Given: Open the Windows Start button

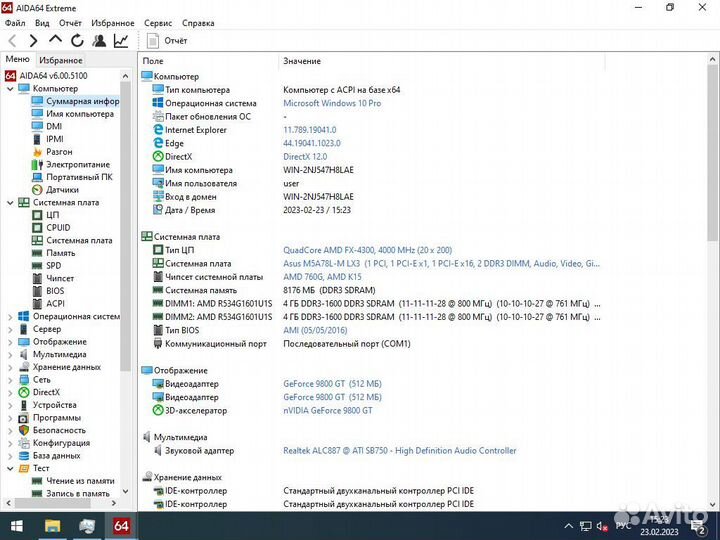Looking at the screenshot, I should tap(17, 526).
